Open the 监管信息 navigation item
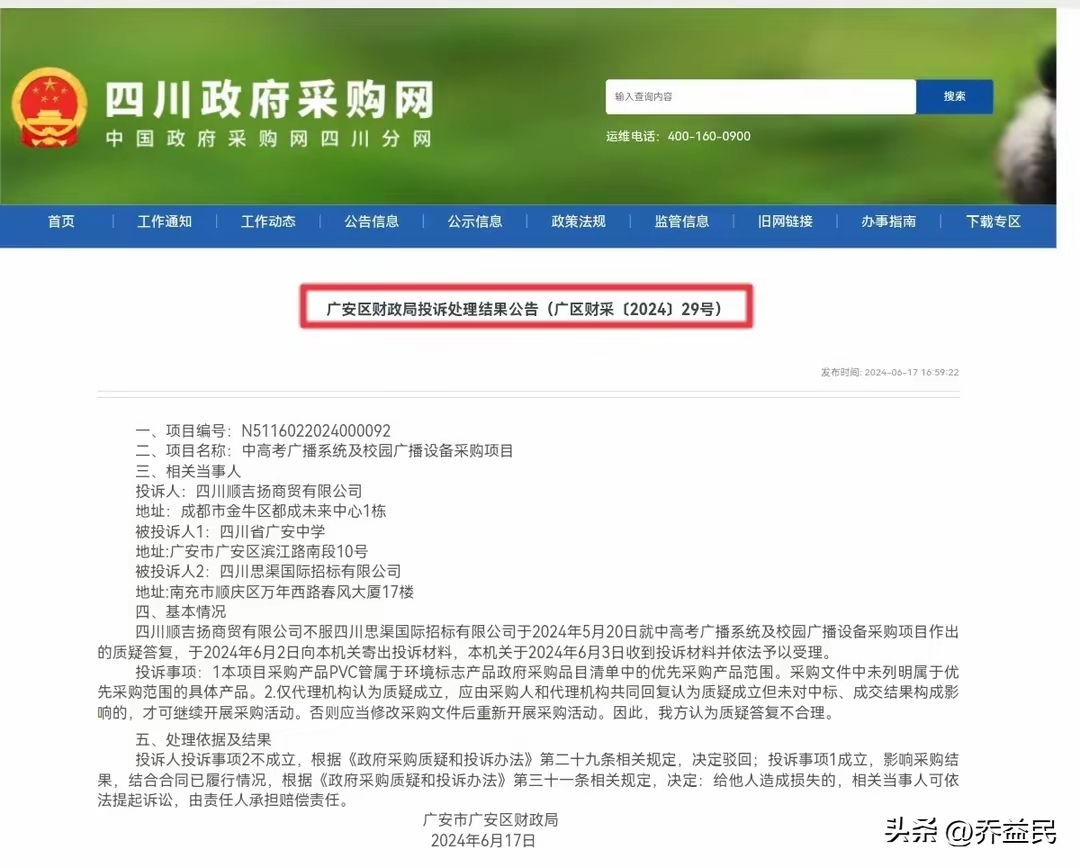1080x868 pixels. click(x=683, y=222)
